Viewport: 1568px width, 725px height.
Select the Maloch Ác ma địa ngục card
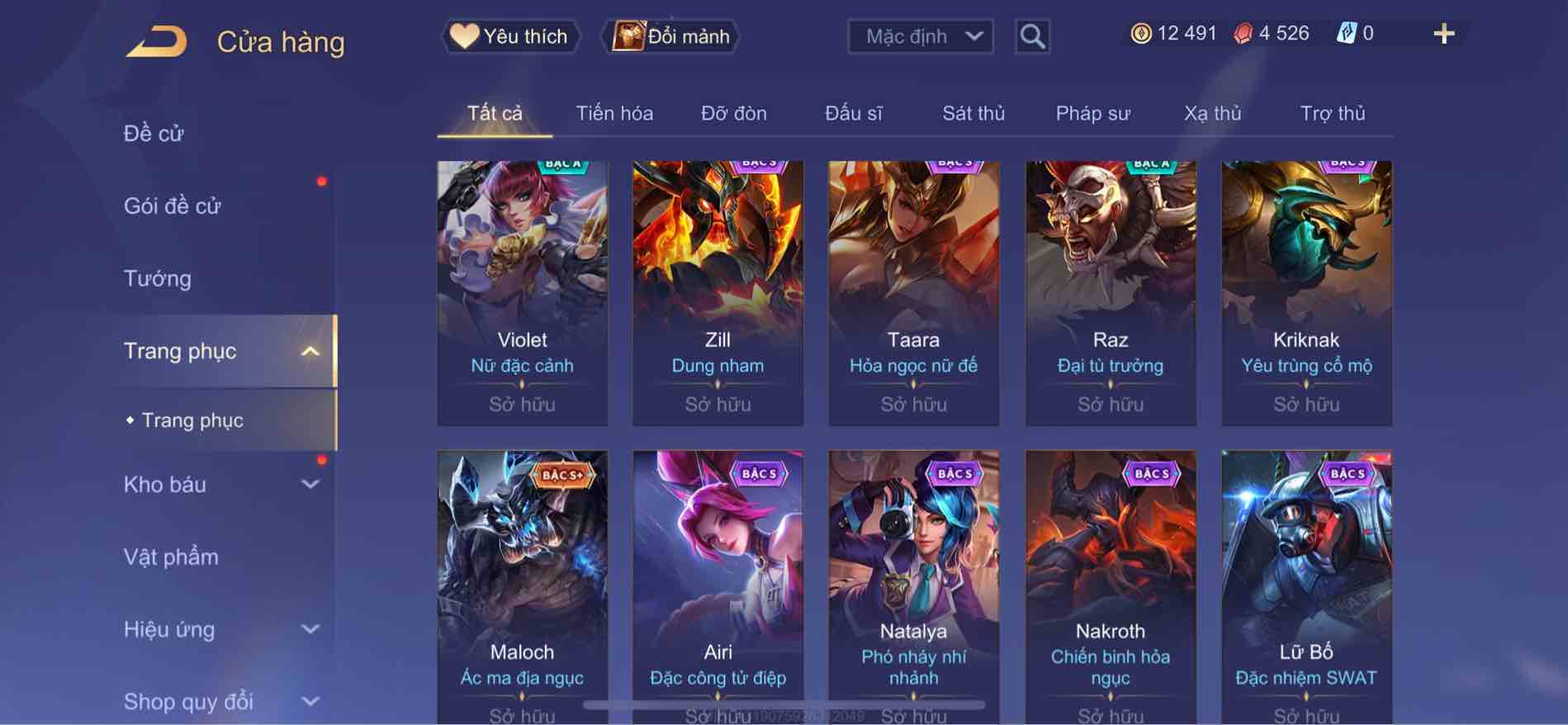[522, 587]
